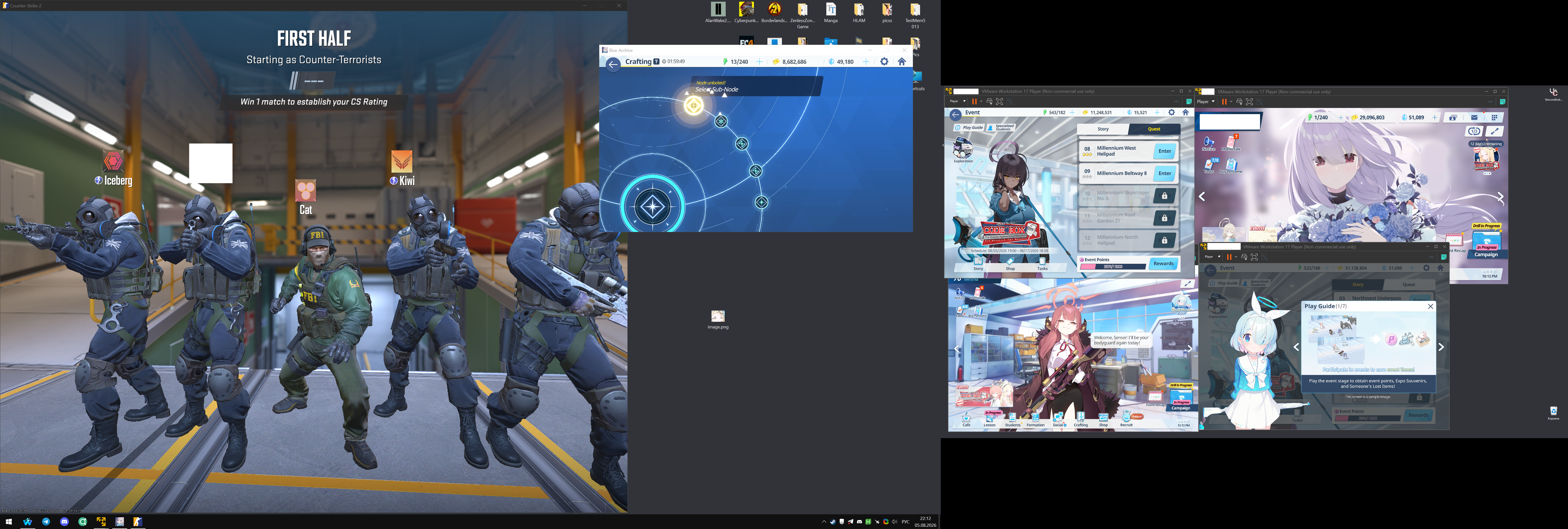
Task: Enter the Millennium Beltway 8 stage
Action: tap(1164, 173)
